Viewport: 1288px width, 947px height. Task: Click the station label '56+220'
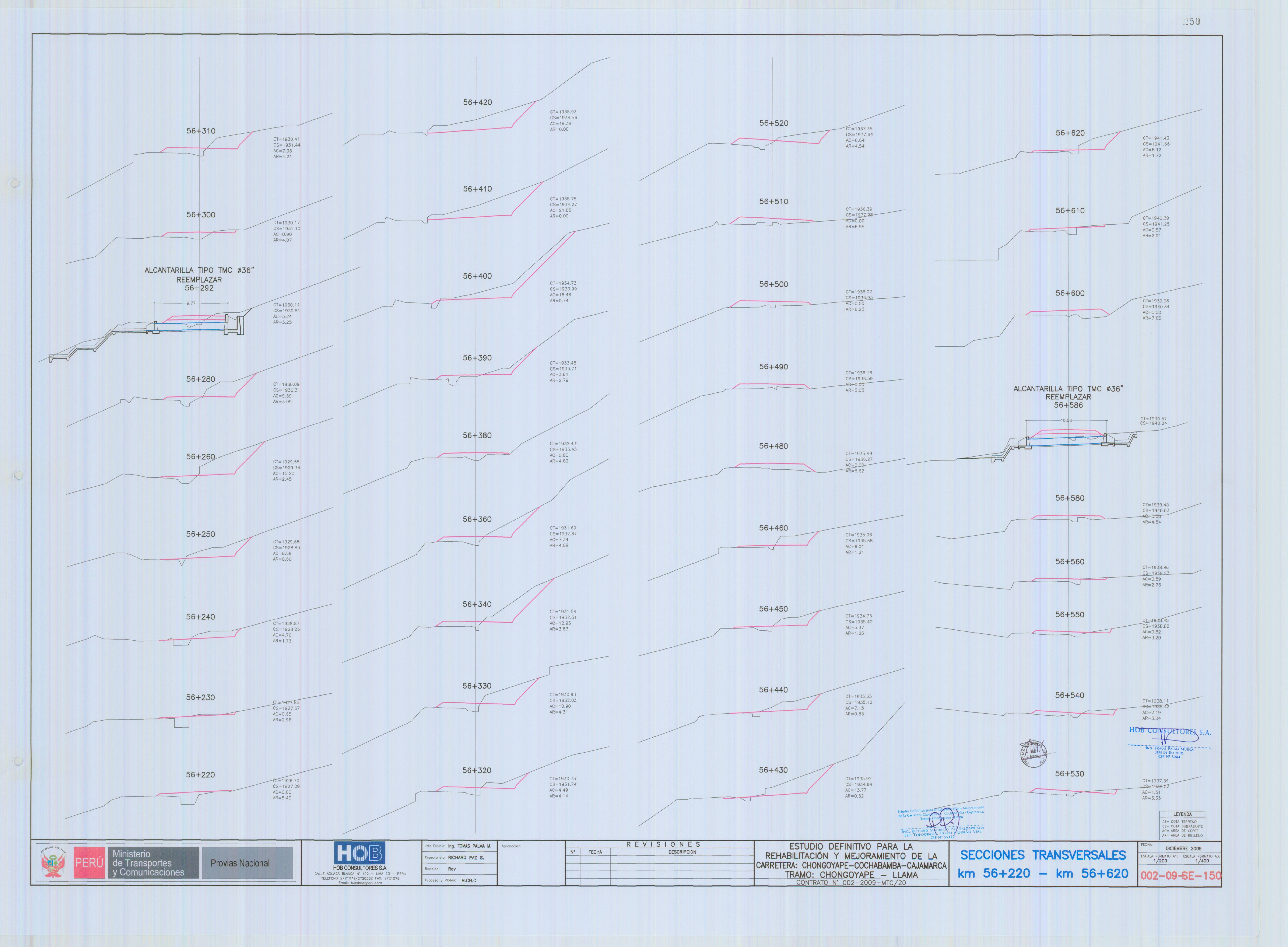(x=201, y=774)
